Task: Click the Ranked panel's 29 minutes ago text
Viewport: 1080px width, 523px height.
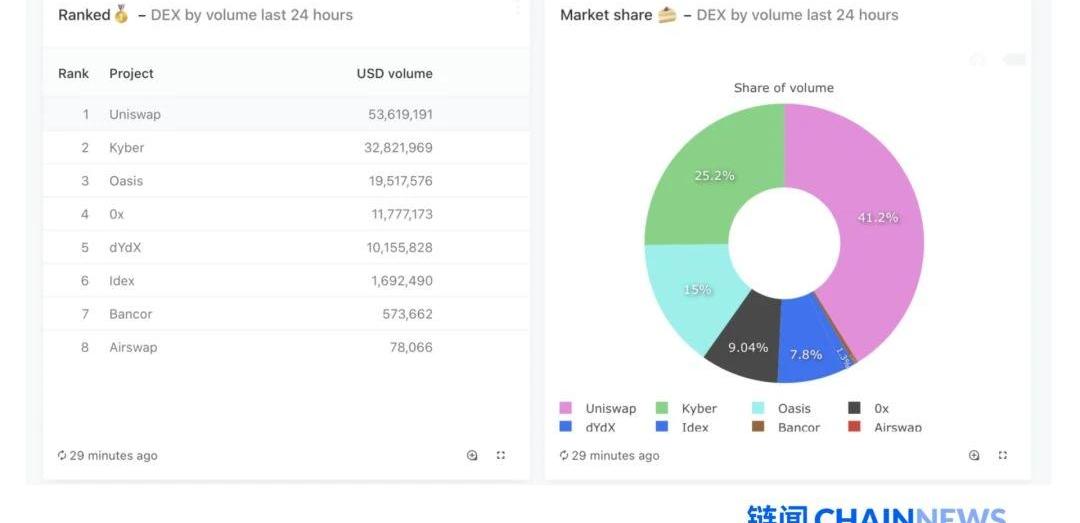Action: pyautogui.click(x=114, y=455)
